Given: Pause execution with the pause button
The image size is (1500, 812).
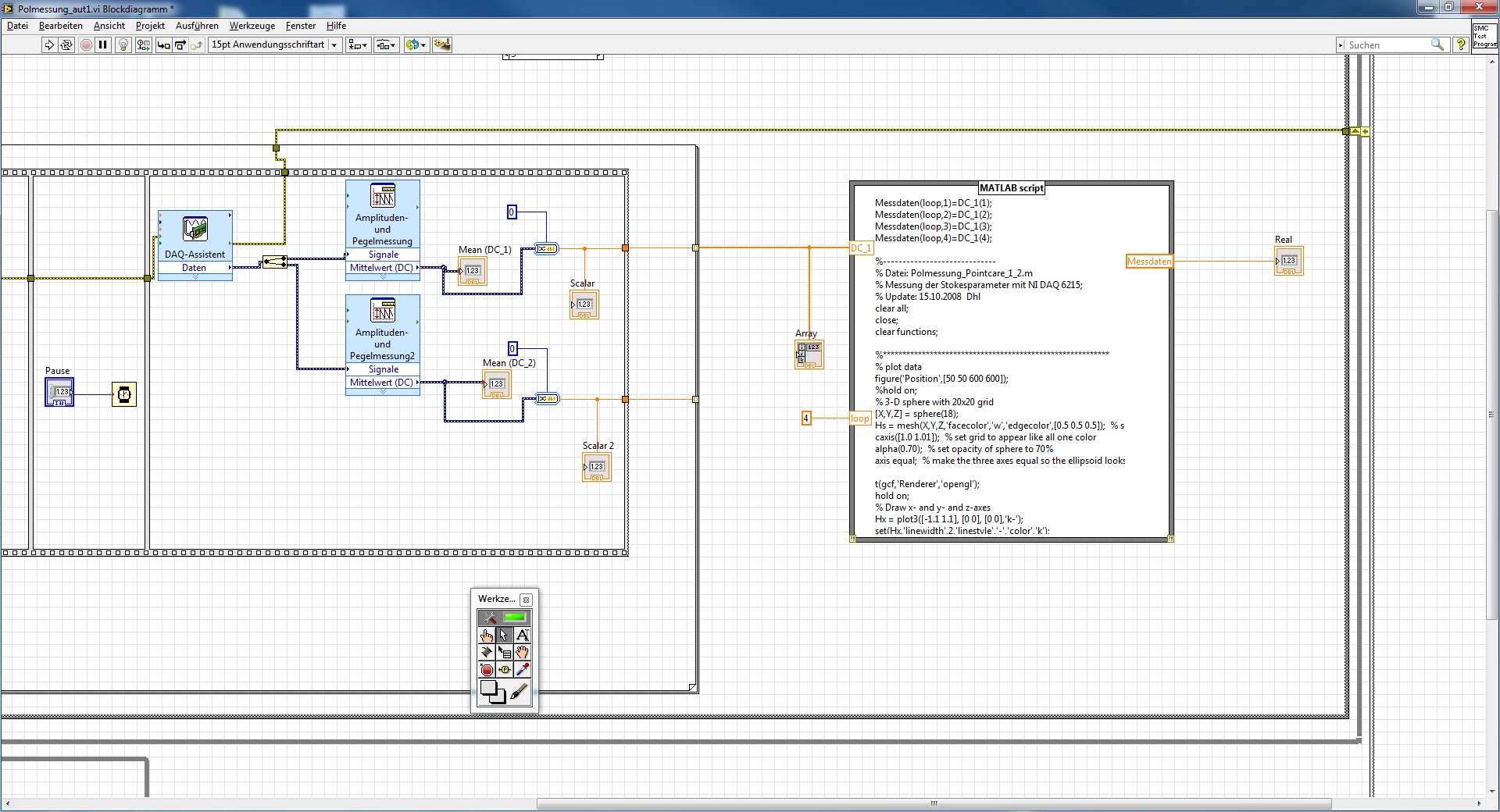Looking at the screenshot, I should coord(103,45).
